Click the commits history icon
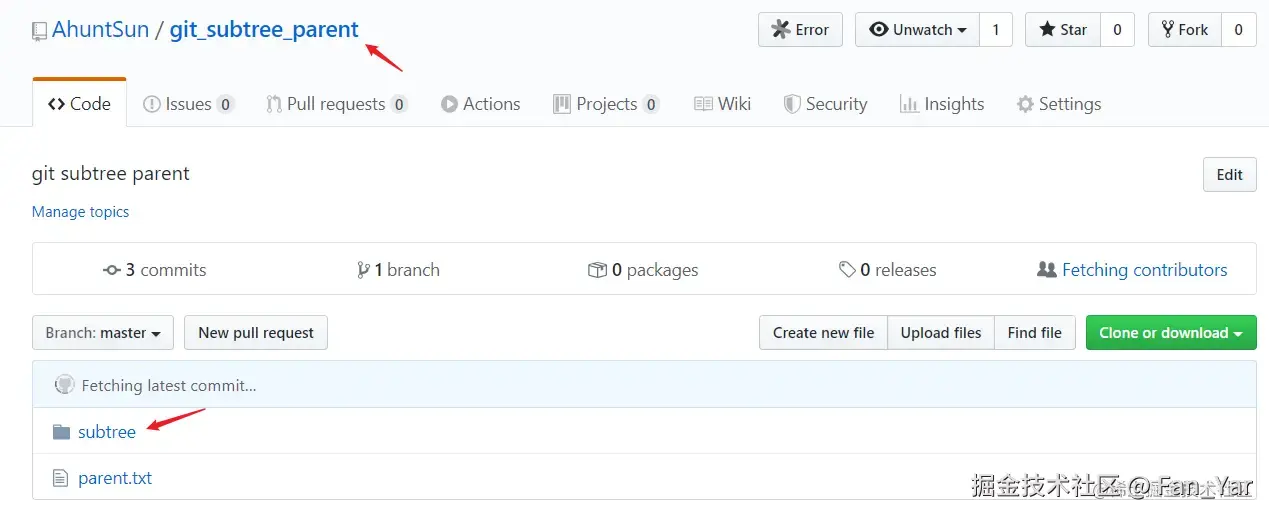 (x=112, y=270)
